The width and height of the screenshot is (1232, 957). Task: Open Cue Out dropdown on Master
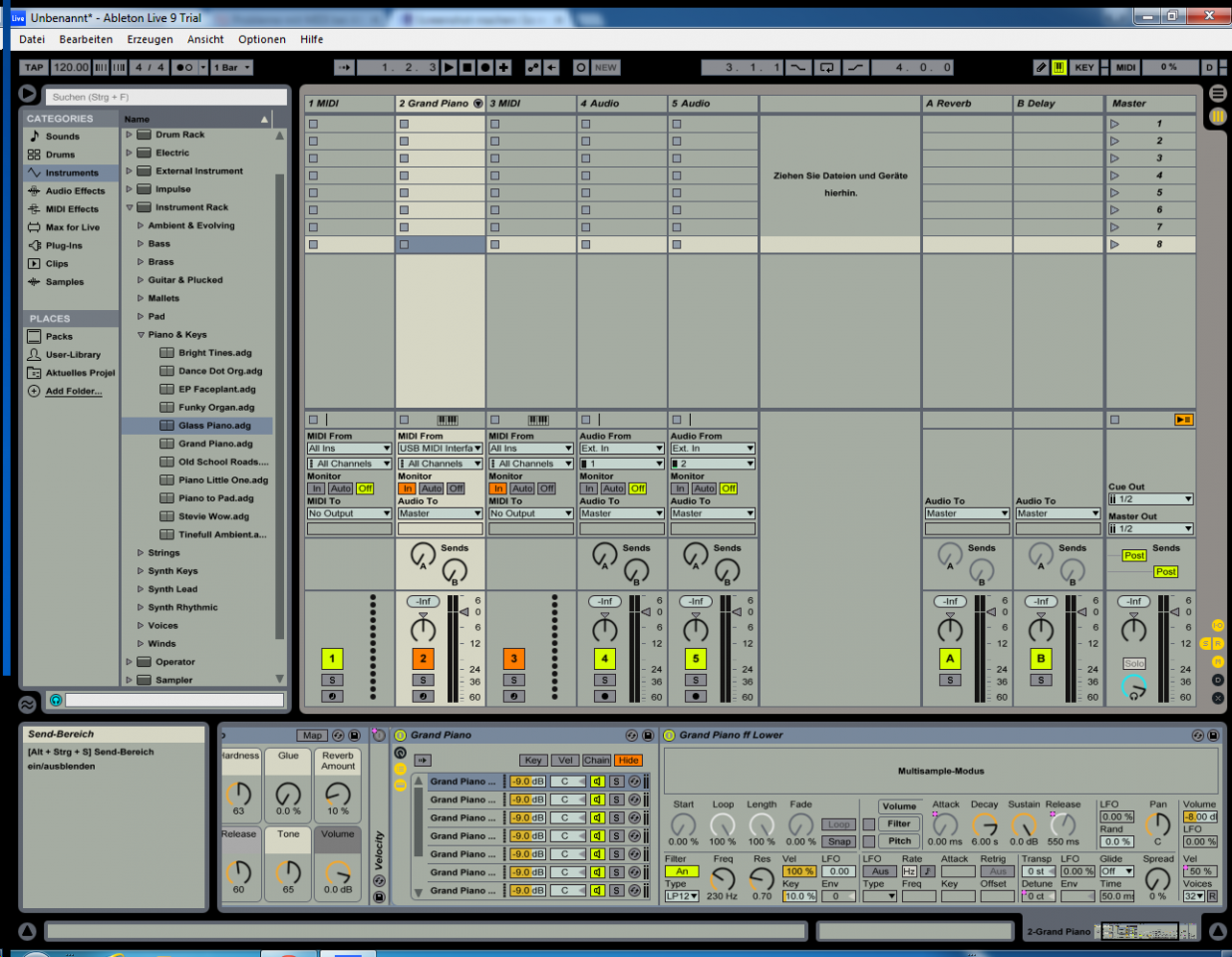tap(1150, 499)
